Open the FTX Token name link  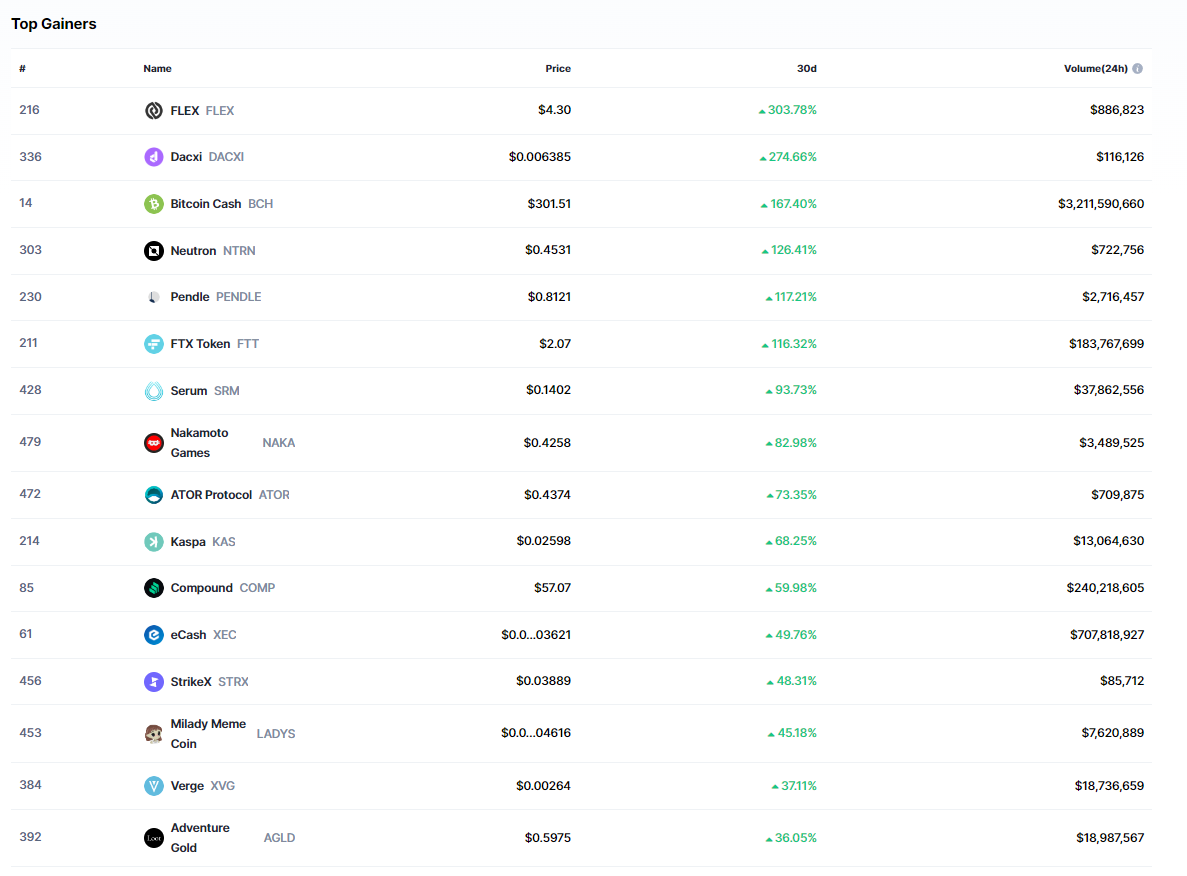(x=201, y=344)
